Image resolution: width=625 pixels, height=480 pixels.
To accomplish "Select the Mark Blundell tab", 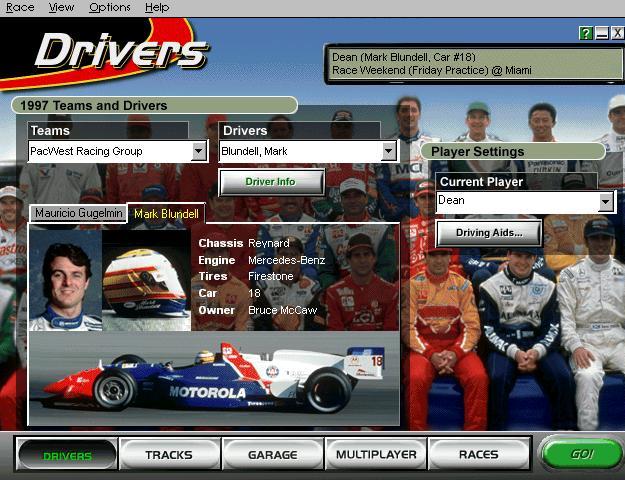I will [x=167, y=213].
